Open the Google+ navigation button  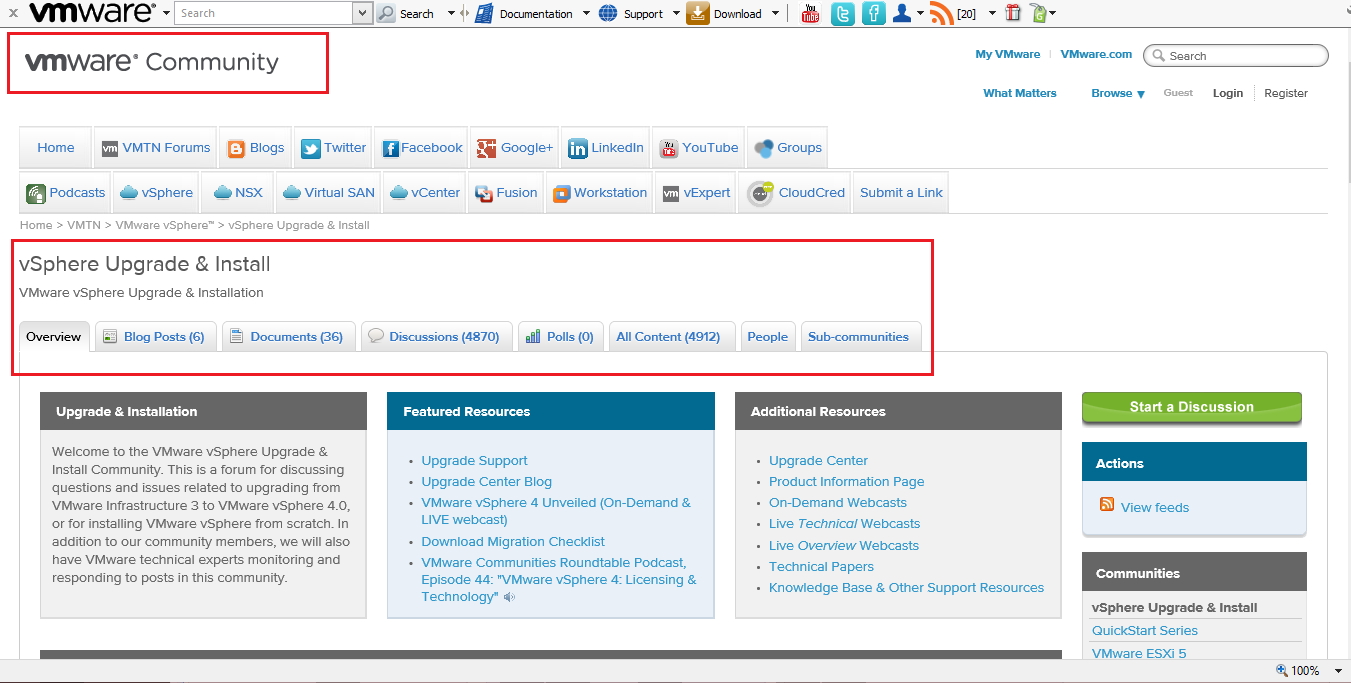point(514,147)
